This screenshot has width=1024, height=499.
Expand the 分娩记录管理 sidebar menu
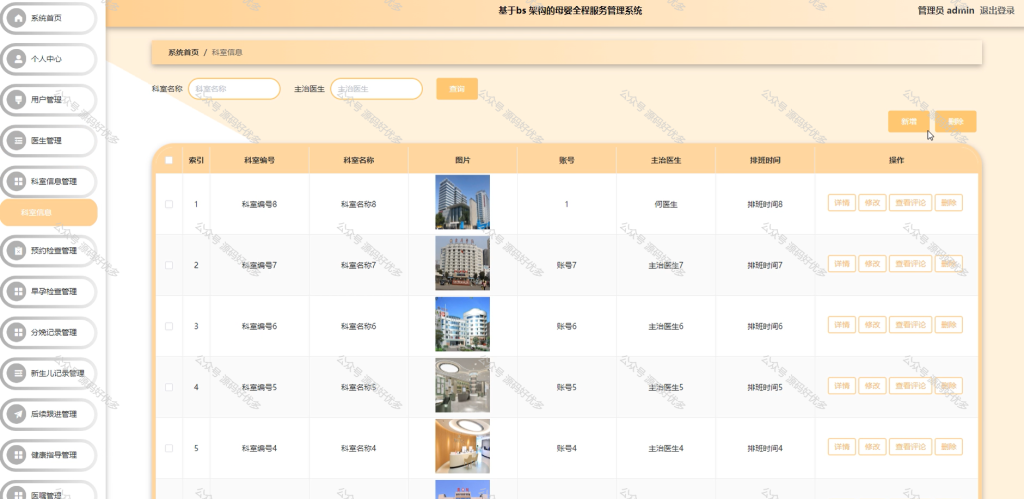[48, 332]
